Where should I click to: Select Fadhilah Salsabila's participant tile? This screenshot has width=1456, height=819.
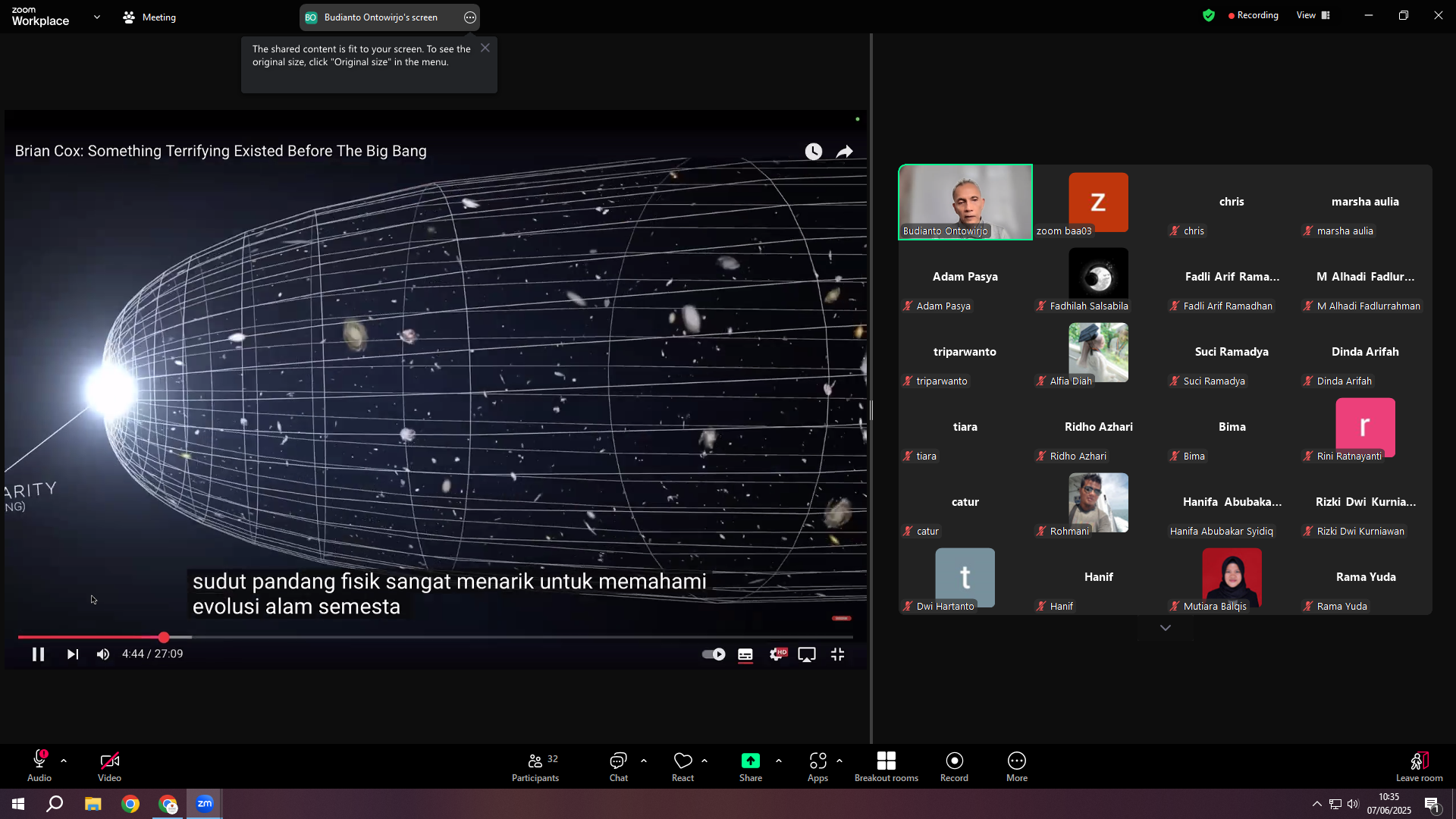pos(1099,278)
